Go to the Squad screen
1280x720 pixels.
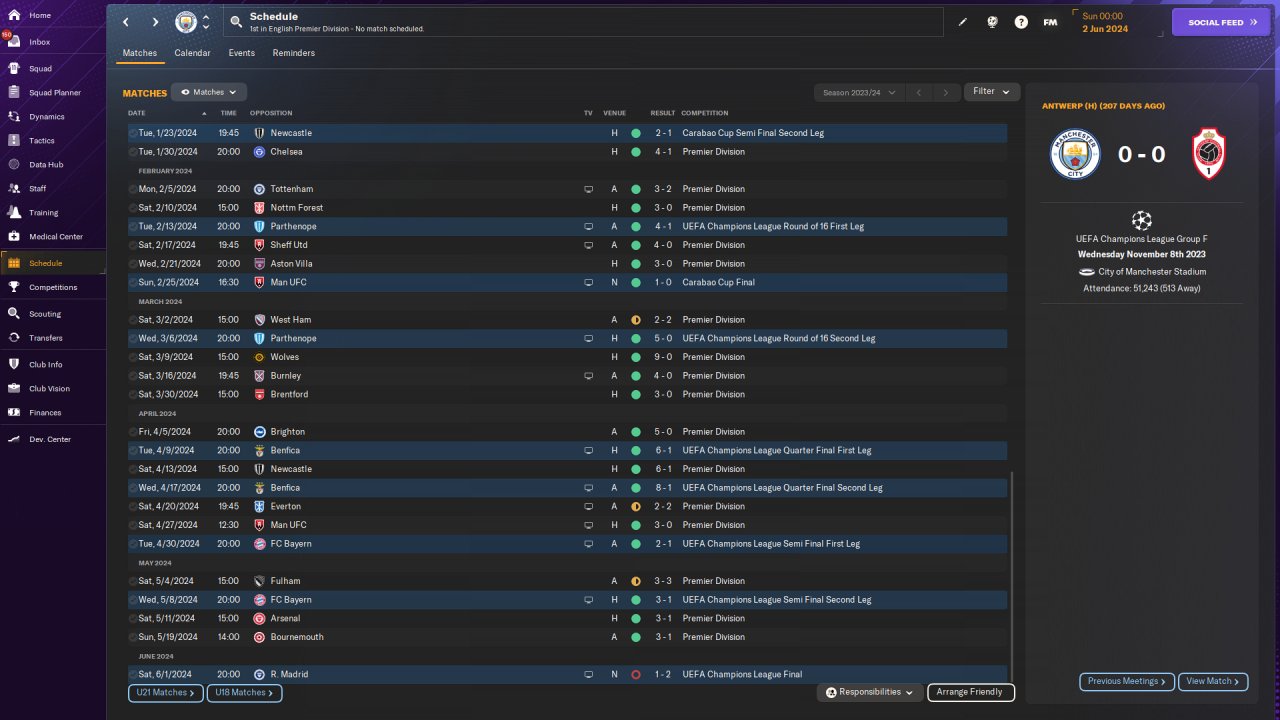[x=40, y=69]
